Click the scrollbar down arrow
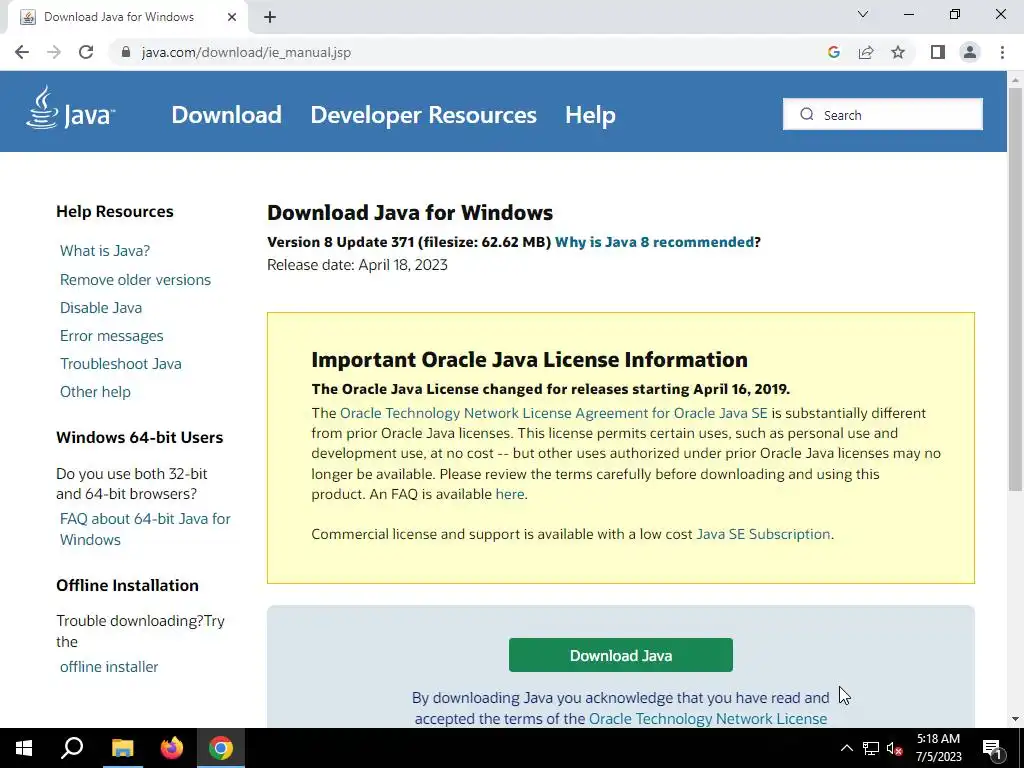The width and height of the screenshot is (1024, 768). point(1015,720)
